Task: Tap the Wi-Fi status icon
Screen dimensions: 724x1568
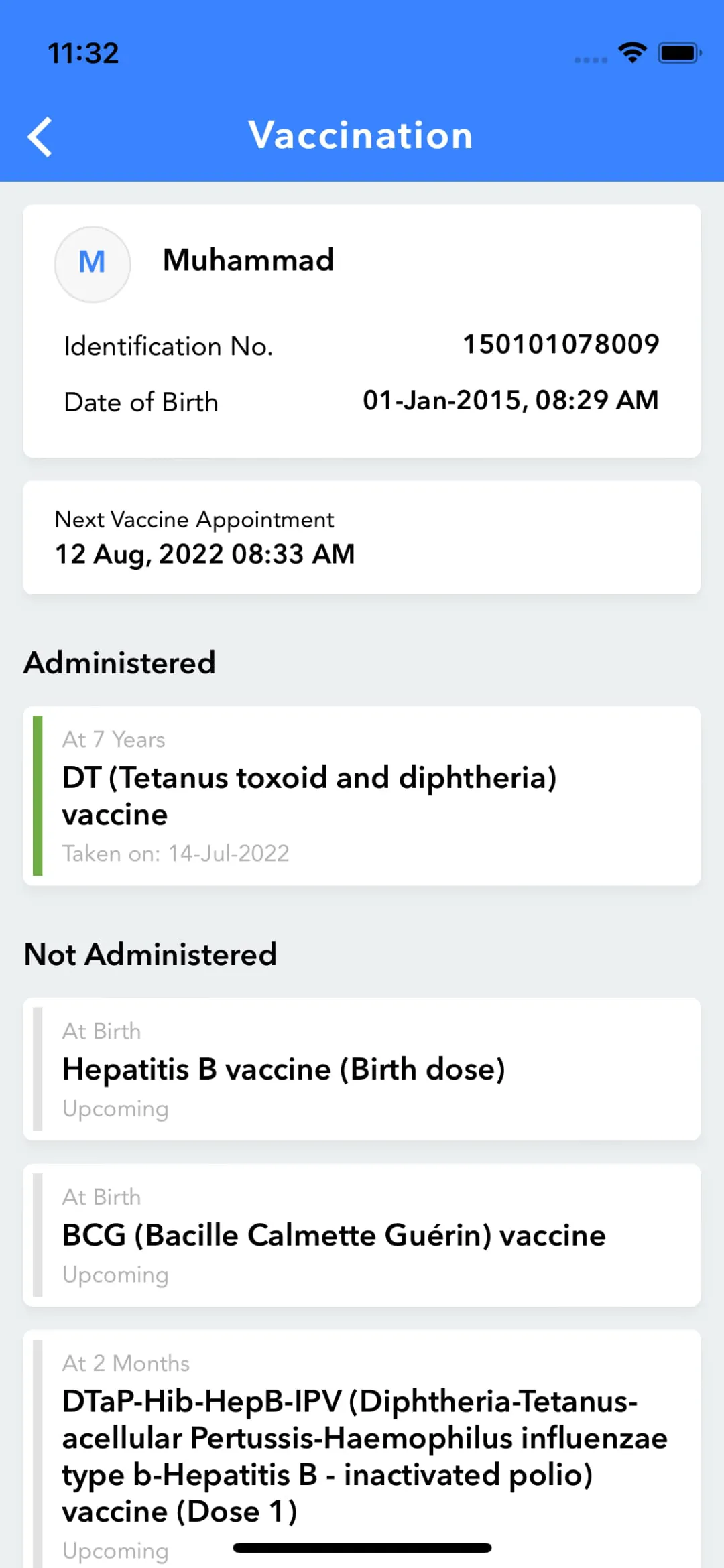Action: [x=632, y=52]
